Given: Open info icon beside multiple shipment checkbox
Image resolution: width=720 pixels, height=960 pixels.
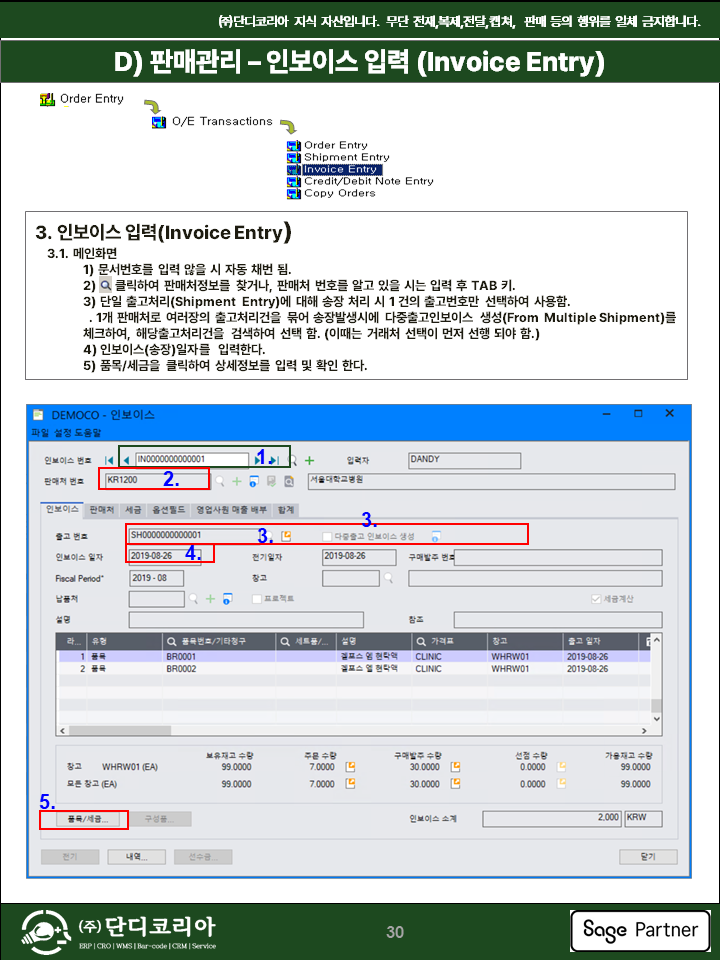Looking at the screenshot, I should pos(436,536).
